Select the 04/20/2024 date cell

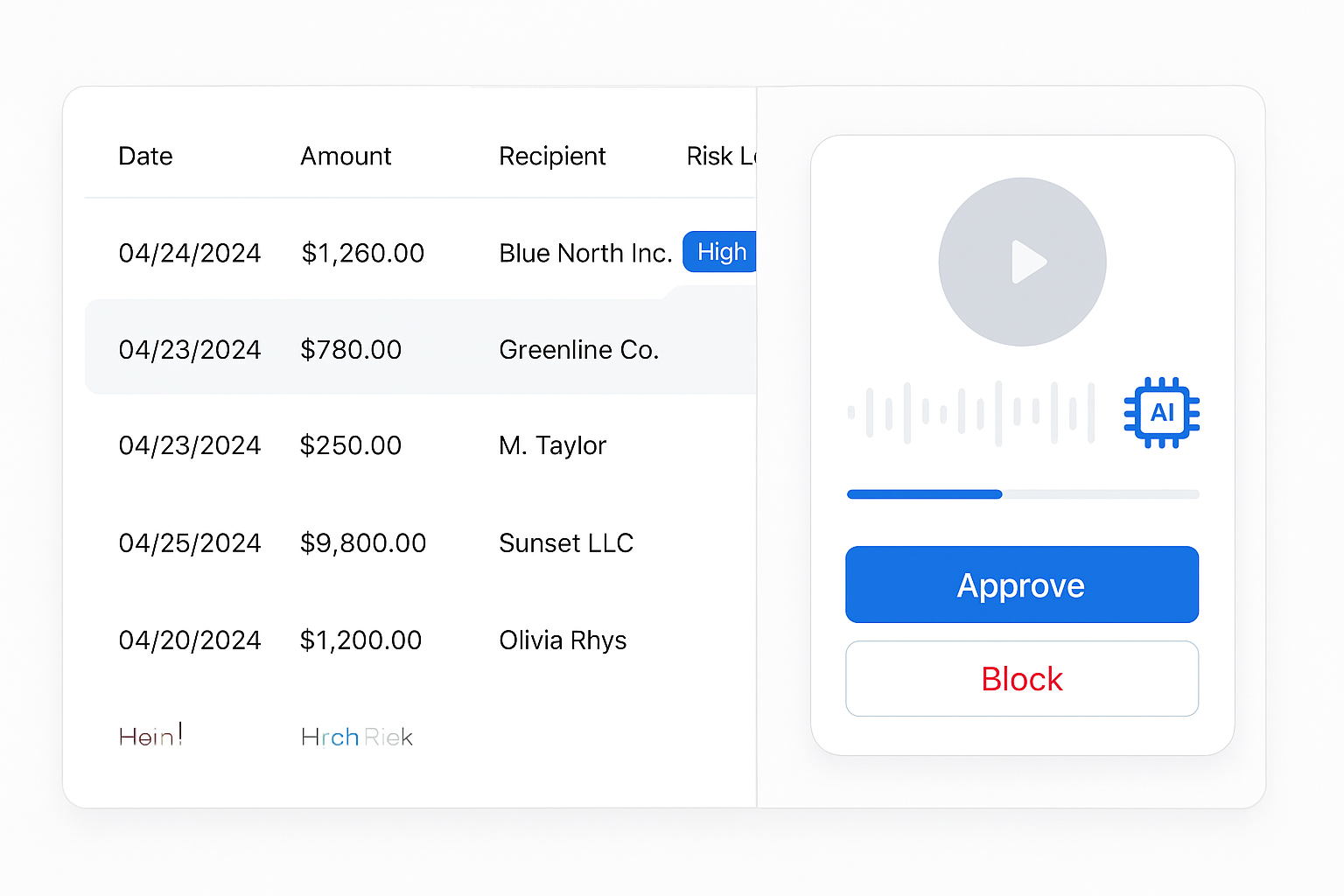coord(190,640)
